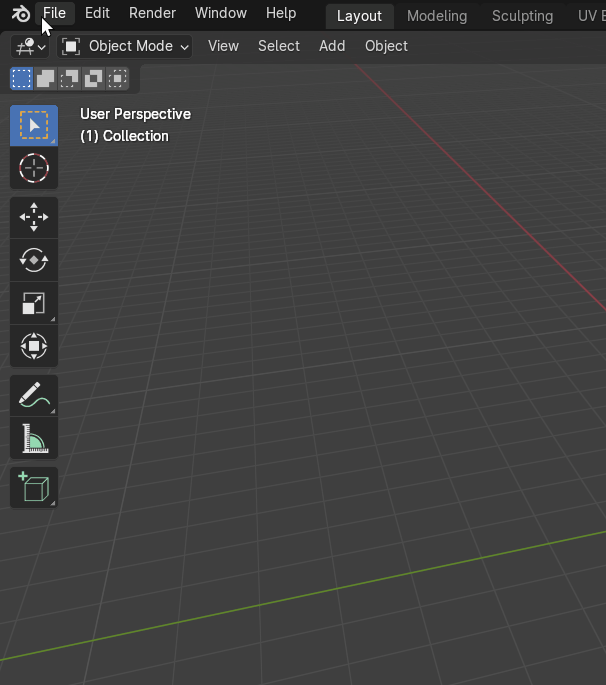This screenshot has width=606, height=685.
Task: Open the File menu
Action: tap(55, 13)
